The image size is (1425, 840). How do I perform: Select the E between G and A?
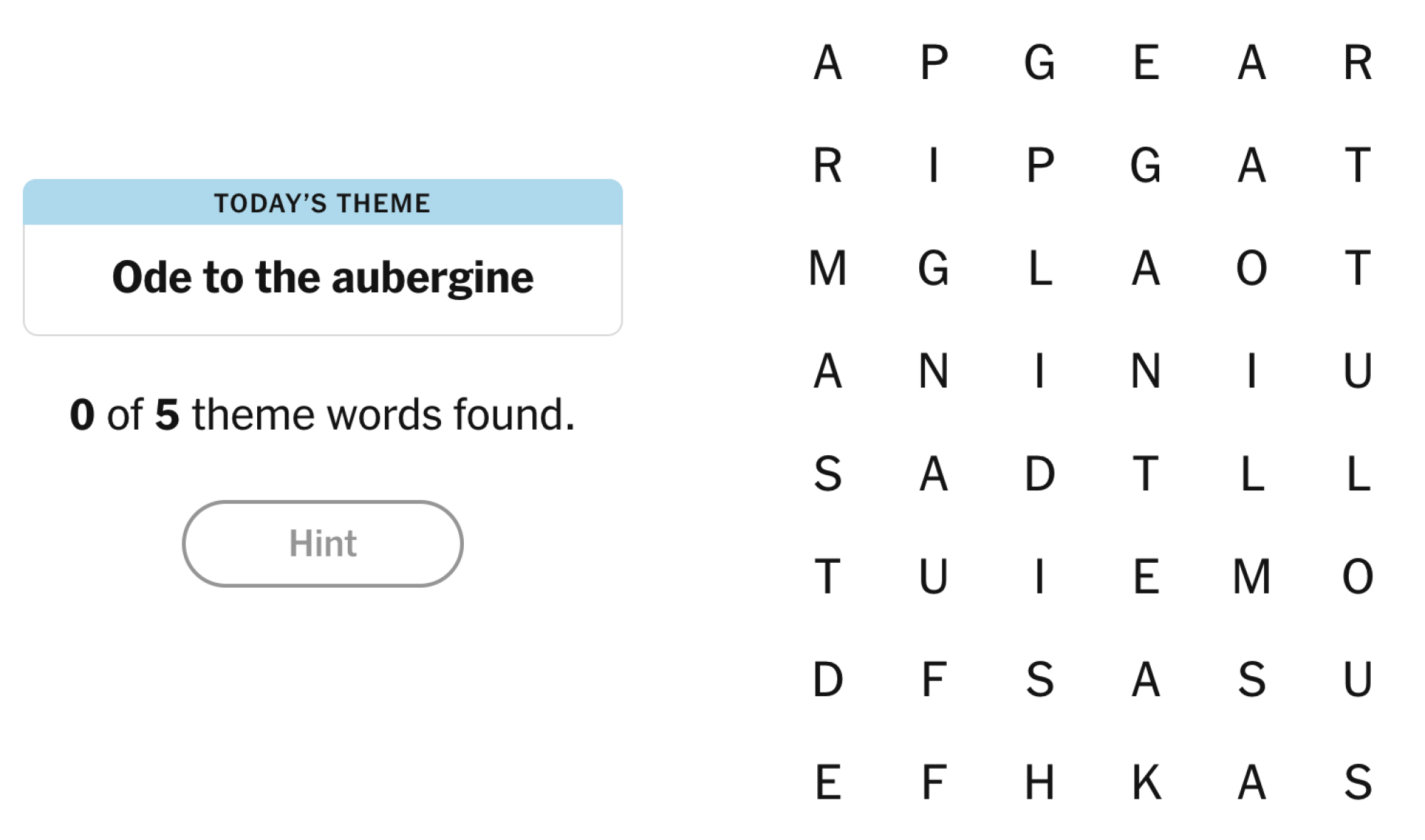tap(1146, 63)
